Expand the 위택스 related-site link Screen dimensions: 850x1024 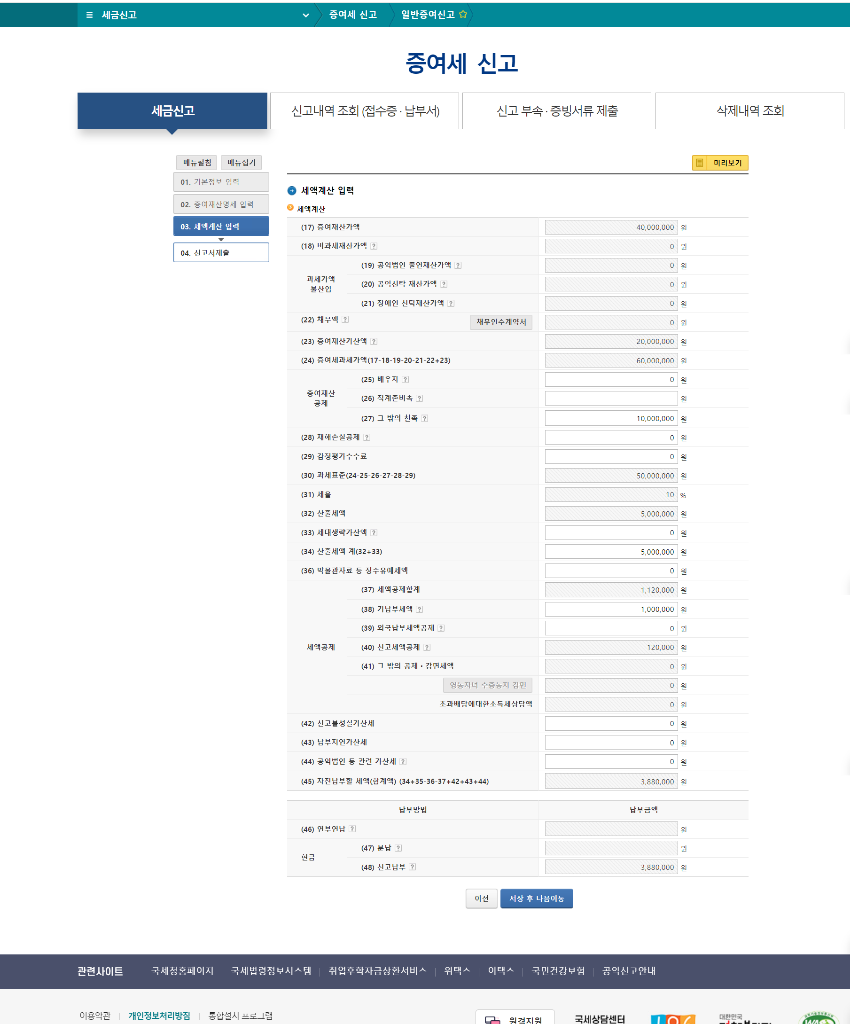pos(457,971)
